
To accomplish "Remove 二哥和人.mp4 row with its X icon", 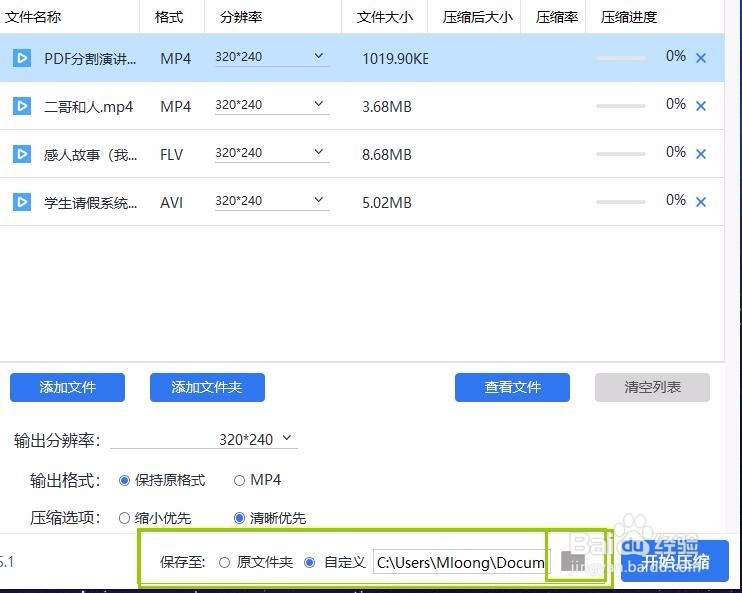I will click(x=701, y=106).
